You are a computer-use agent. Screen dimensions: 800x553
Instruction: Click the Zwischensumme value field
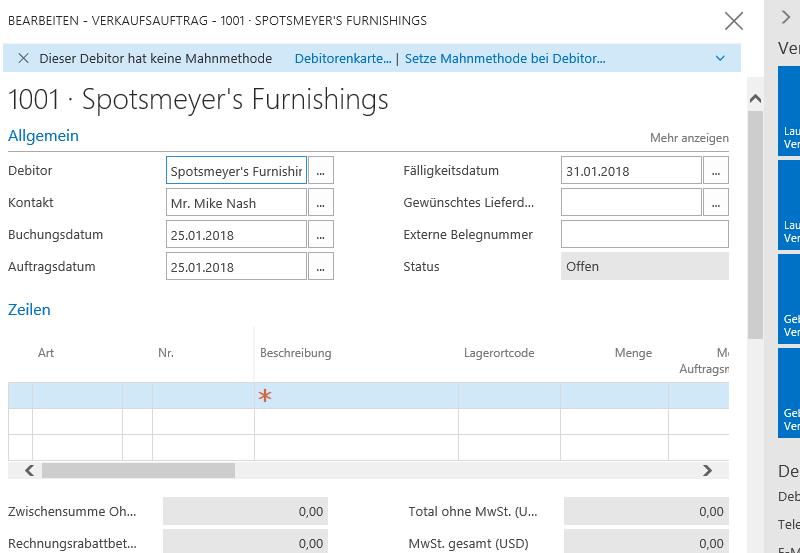point(245,511)
